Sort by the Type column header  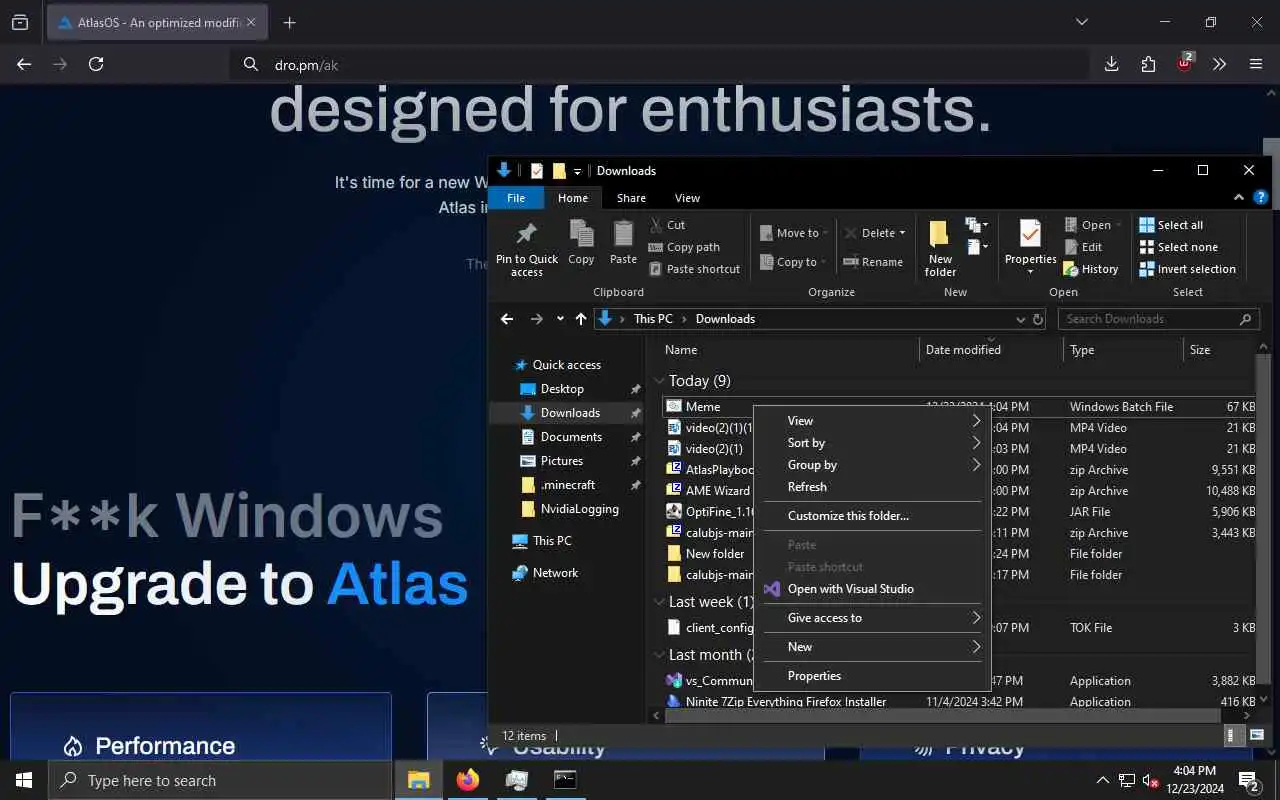point(1123,350)
